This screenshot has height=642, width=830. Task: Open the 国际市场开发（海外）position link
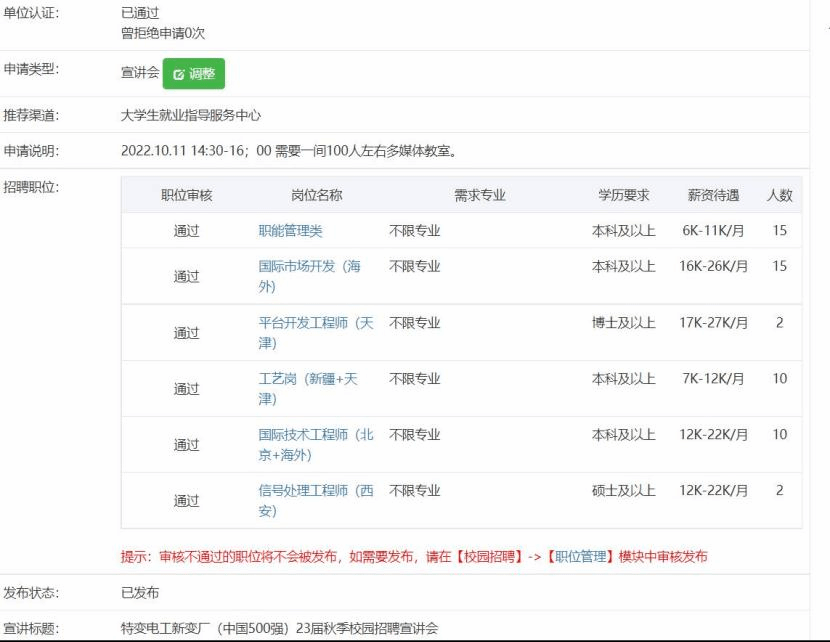(x=309, y=267)
